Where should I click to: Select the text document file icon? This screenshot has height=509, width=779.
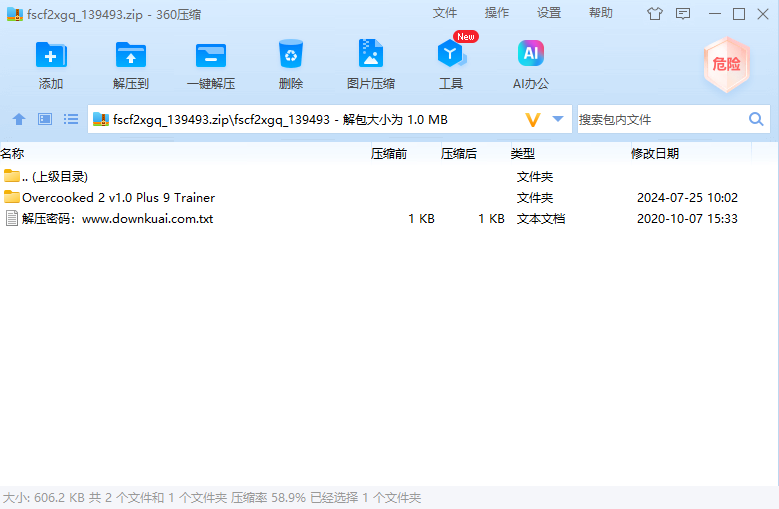pos(11,218)
